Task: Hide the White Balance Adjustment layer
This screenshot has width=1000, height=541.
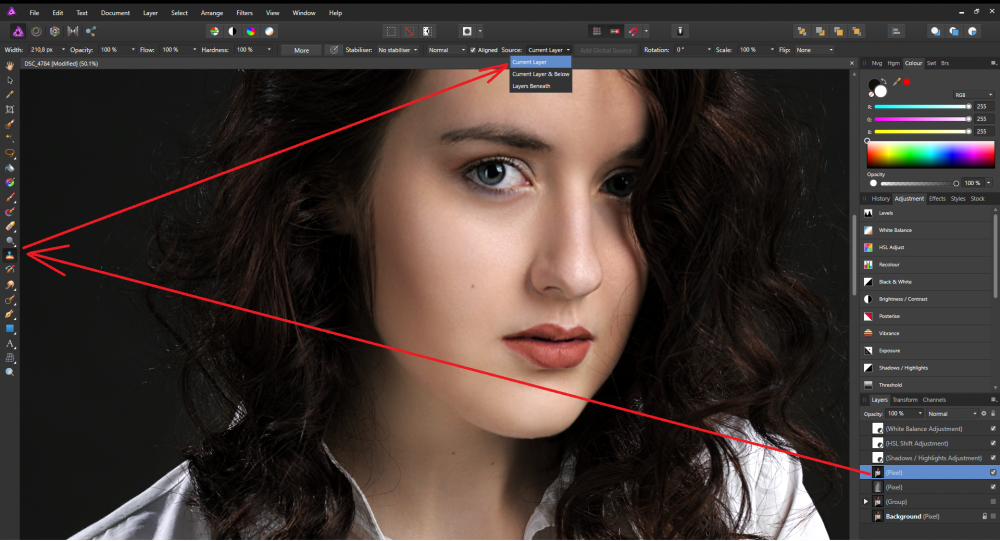Action: 993,429
